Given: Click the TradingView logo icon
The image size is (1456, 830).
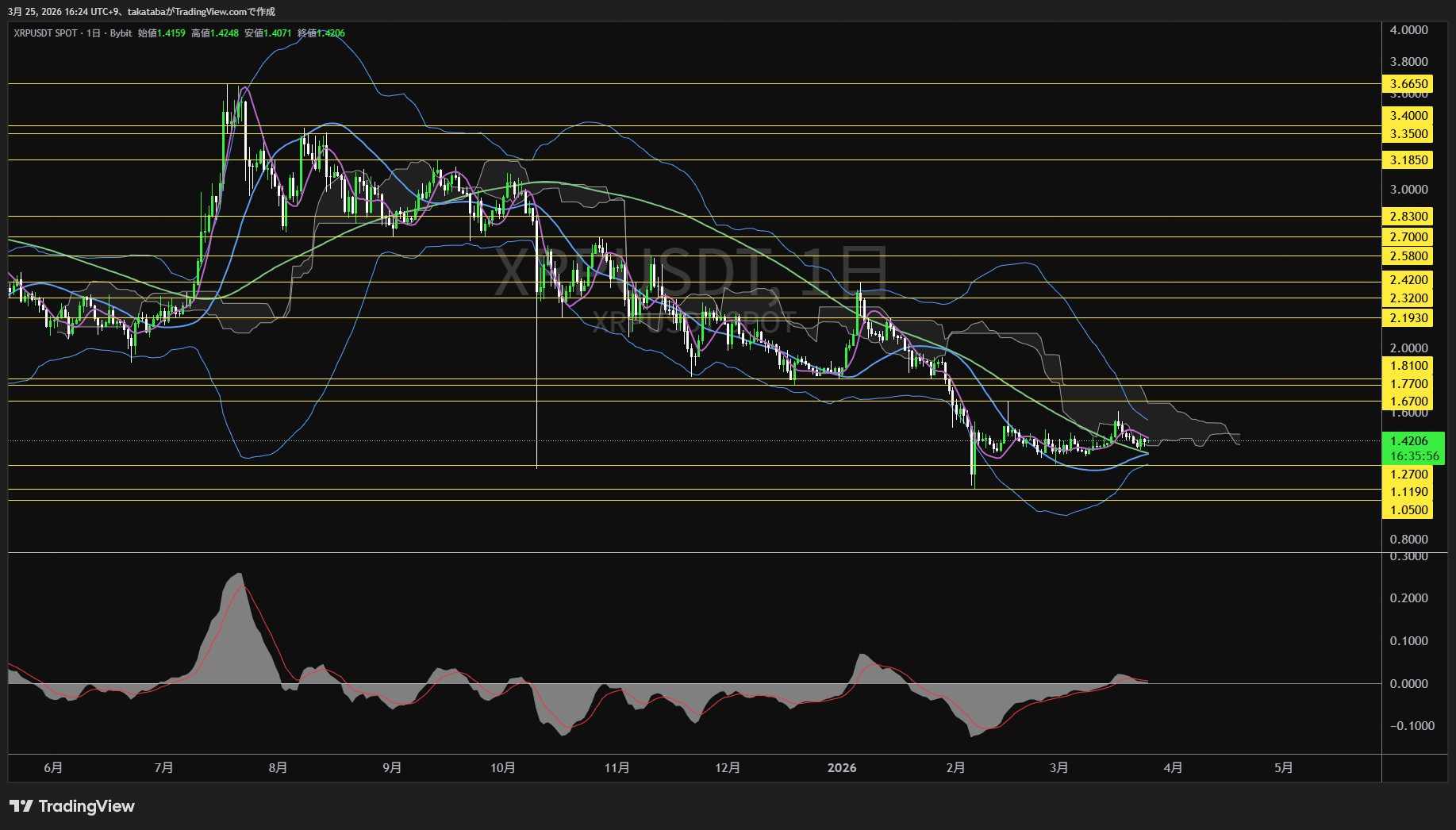Looking at the screenshot, I should pos(21,806).
